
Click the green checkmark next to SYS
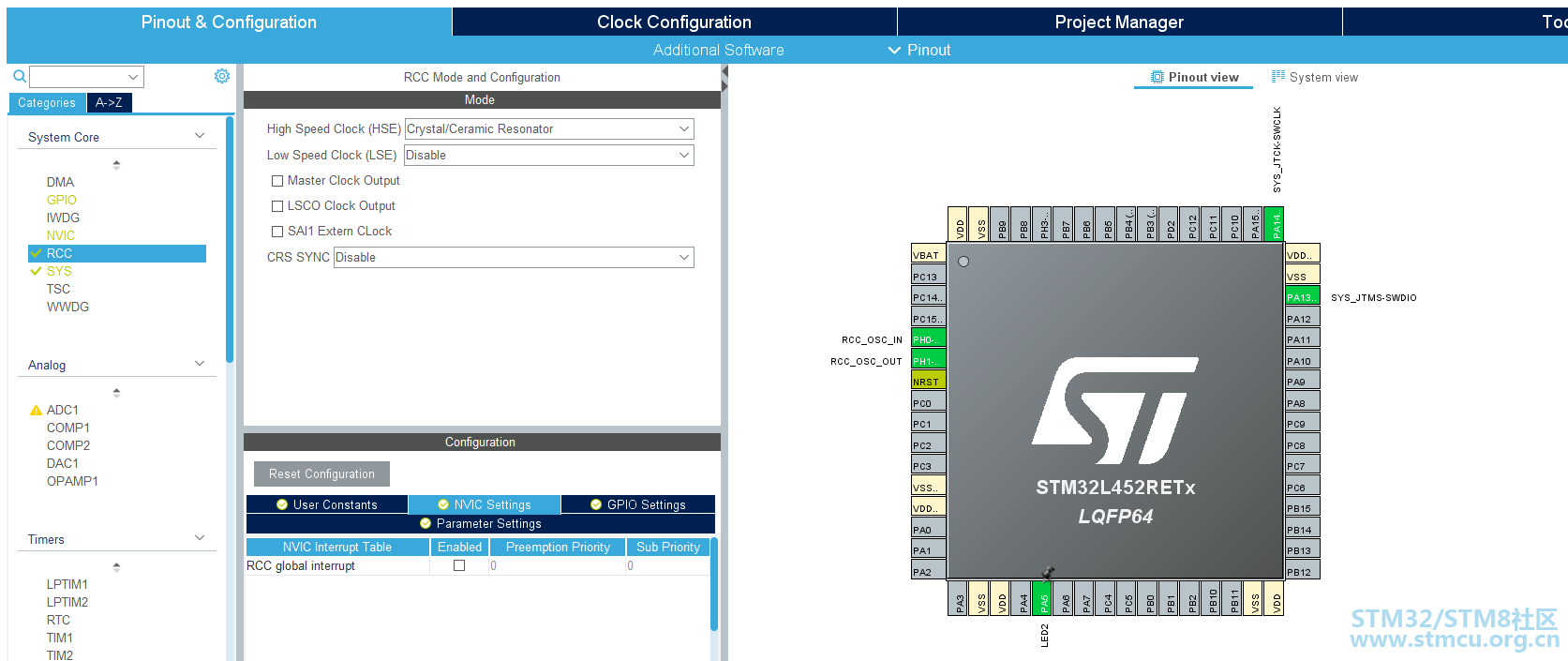36,271
